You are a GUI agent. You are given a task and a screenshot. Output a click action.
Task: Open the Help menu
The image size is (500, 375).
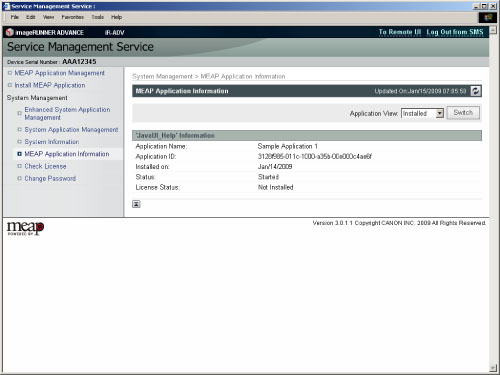[116, 17]
